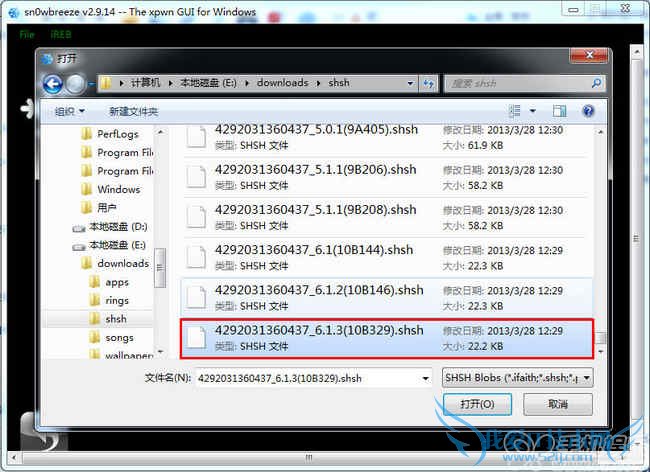Click file icon of 6.1.2(10B146).shsh
This screenshot has height=472, width=650.
point(196,298)
